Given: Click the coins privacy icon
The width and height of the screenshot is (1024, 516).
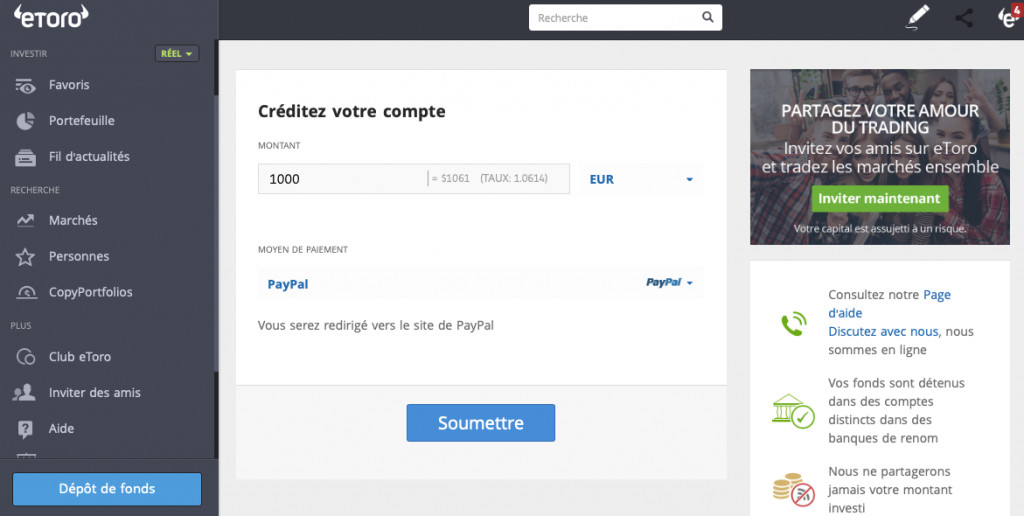Looking at the screenshot, I should 793,490.
